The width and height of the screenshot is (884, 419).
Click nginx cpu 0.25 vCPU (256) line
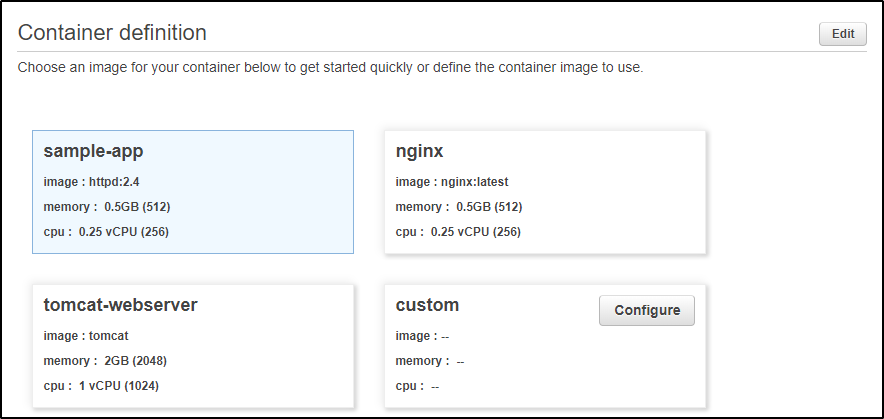(x=458, y=232)
